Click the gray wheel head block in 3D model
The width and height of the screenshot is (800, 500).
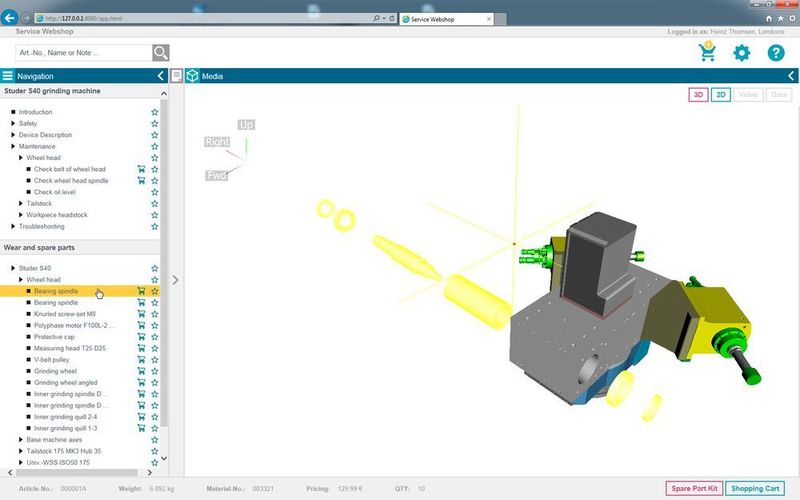598,263
